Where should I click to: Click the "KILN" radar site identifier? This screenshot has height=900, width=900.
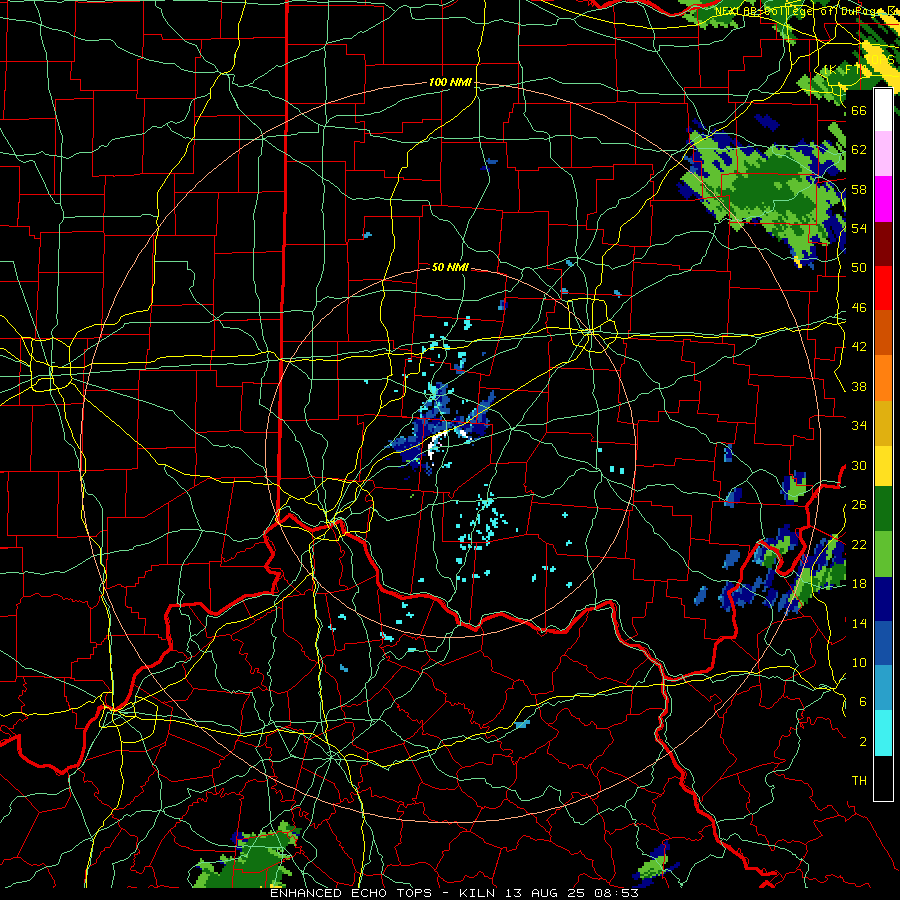point(479,893)
